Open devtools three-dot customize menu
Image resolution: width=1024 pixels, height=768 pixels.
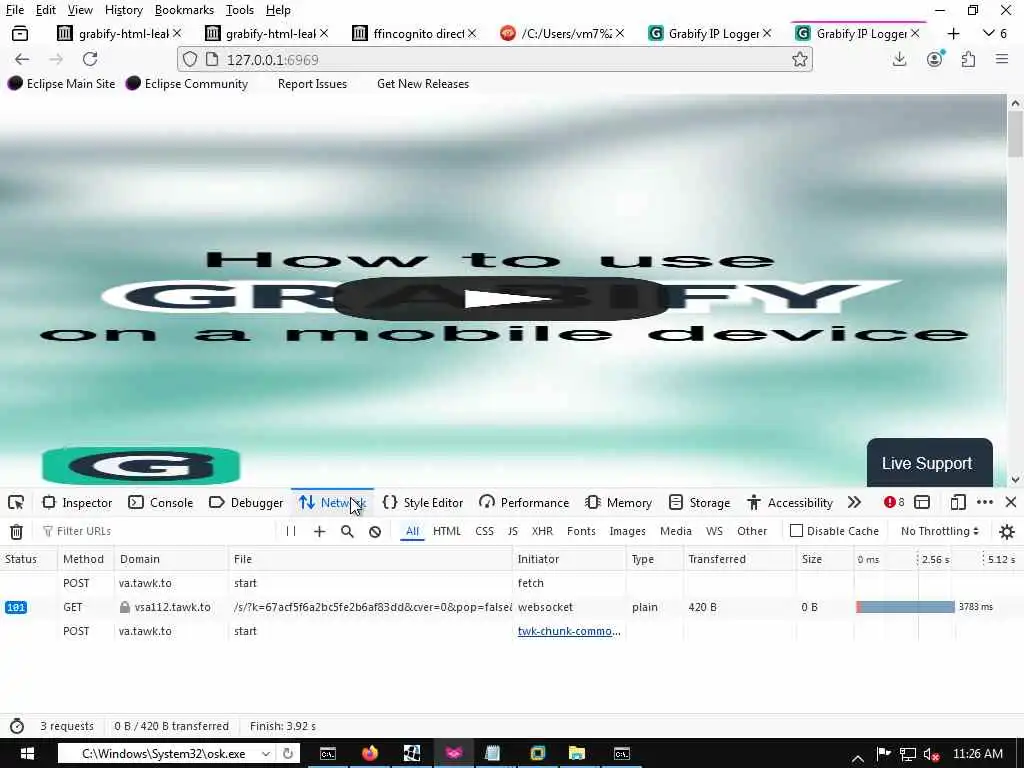point(985,502)
